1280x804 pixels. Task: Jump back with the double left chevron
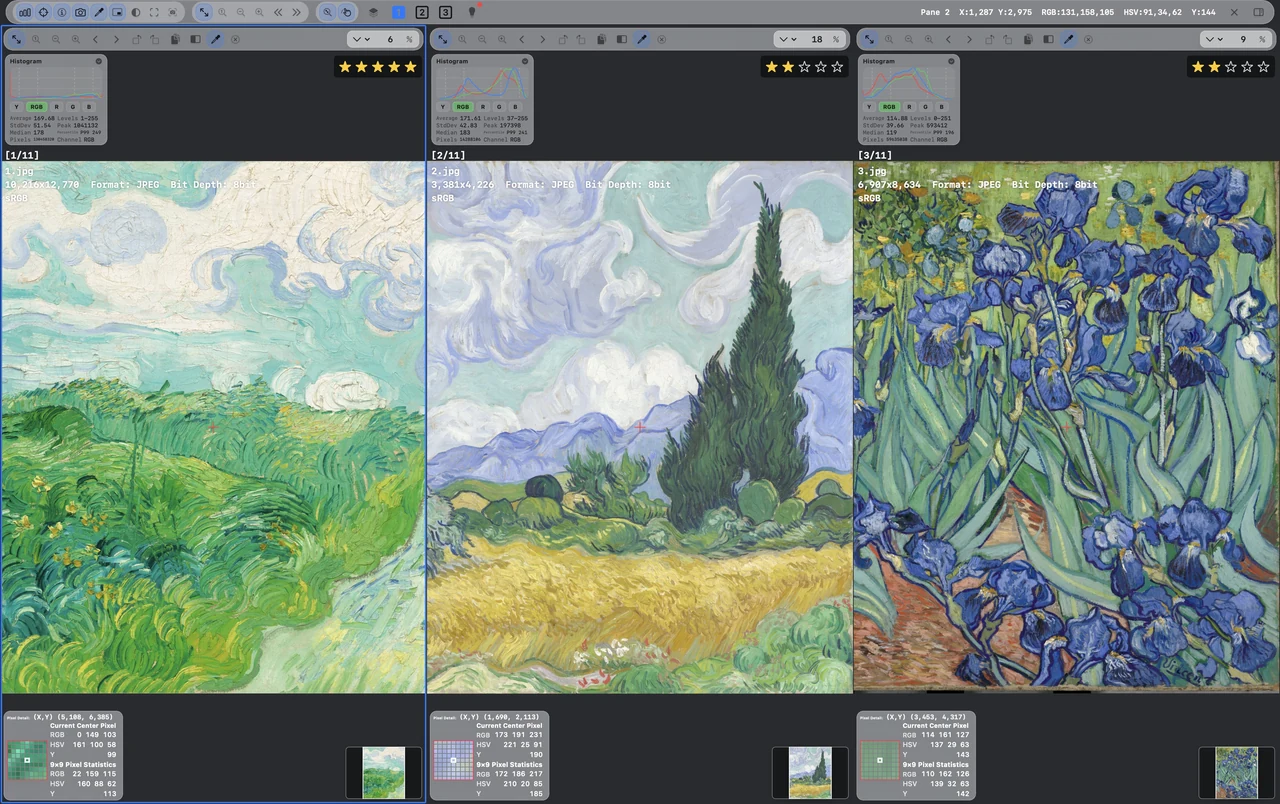coord(278,12)
